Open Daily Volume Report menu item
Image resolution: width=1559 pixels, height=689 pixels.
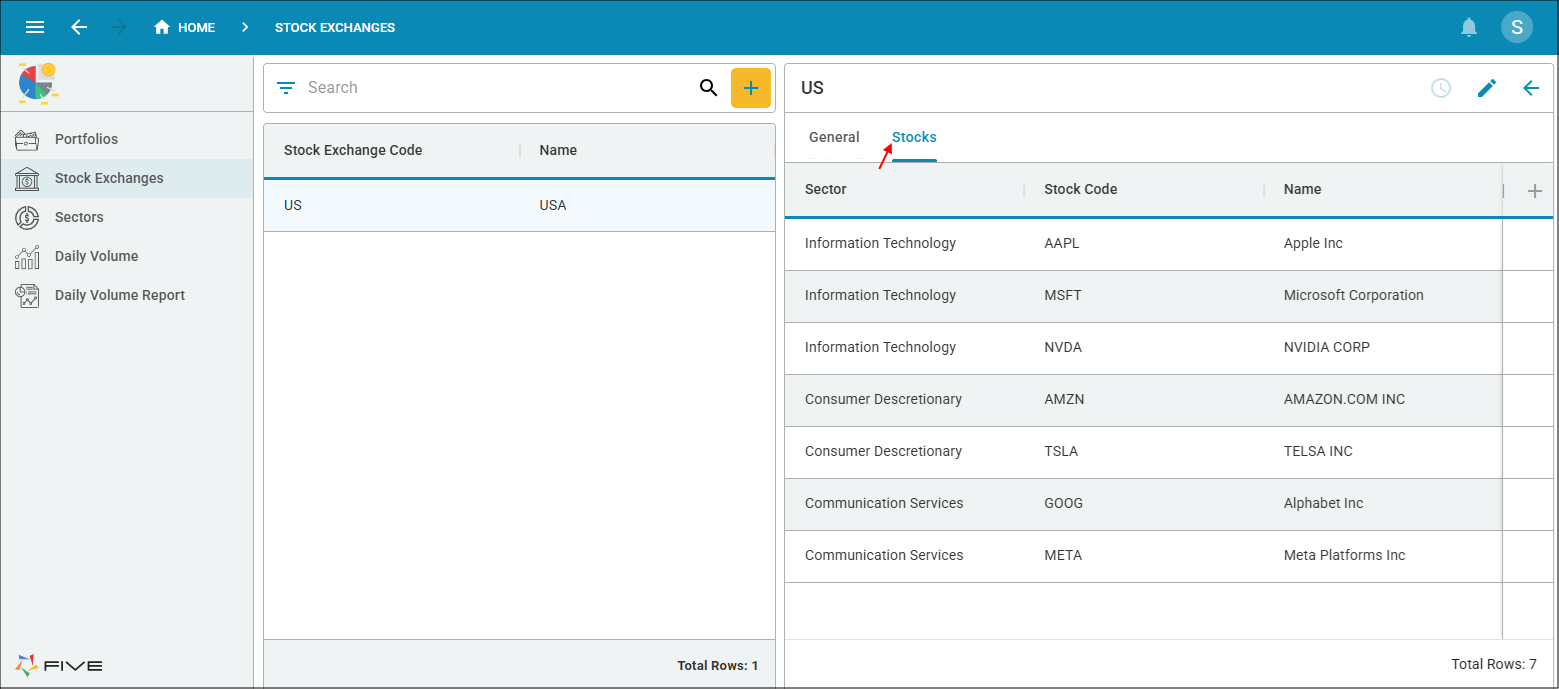pyautogui.click(x=126, y=295)
